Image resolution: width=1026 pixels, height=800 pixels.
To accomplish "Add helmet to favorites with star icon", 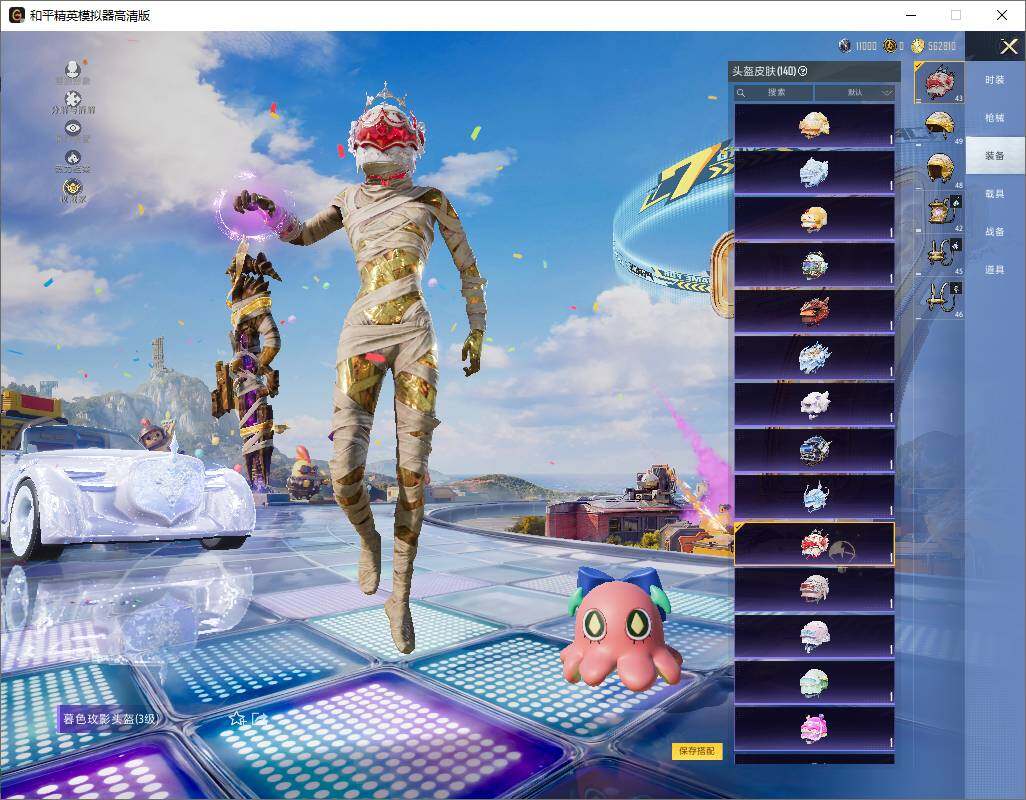I will (236, 719).
